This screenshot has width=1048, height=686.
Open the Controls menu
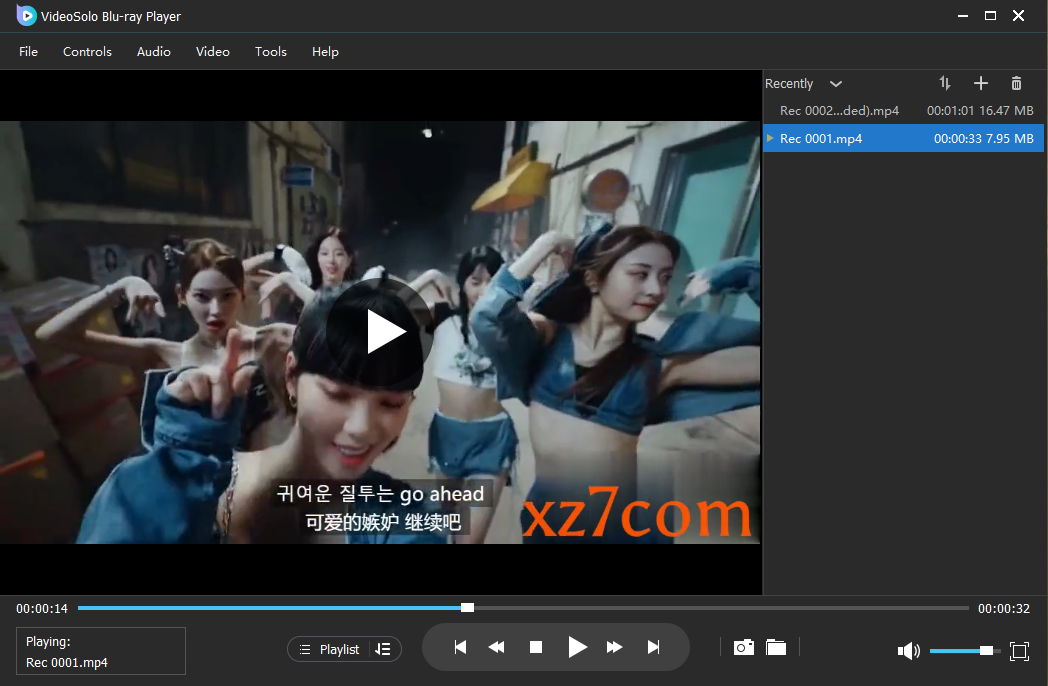[87, 51]
